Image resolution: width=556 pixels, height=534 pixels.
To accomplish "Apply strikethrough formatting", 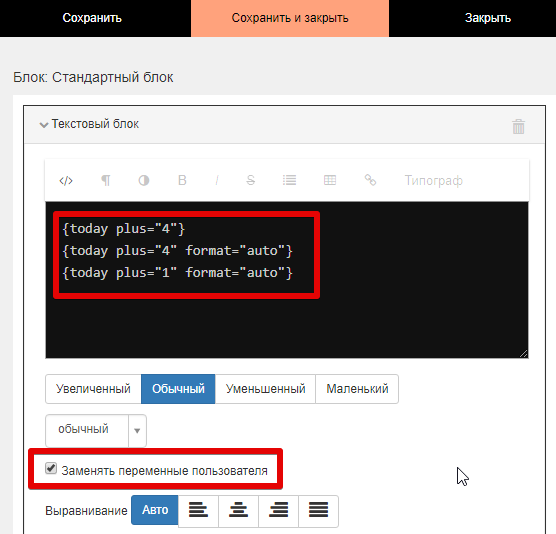I will [251, 180].
